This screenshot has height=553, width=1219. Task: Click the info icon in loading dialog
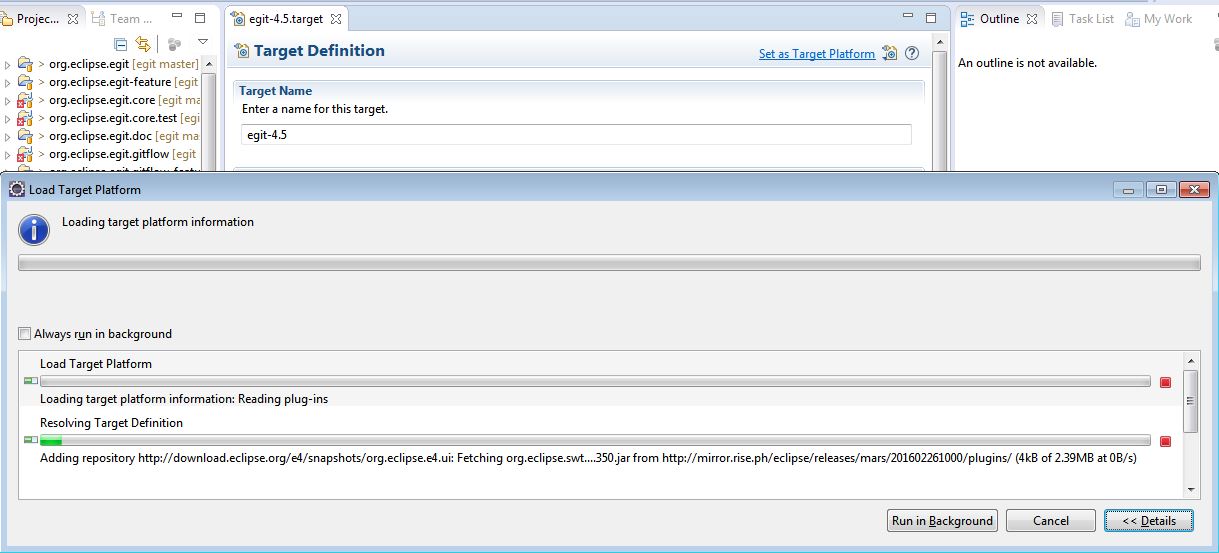point(34,230)
